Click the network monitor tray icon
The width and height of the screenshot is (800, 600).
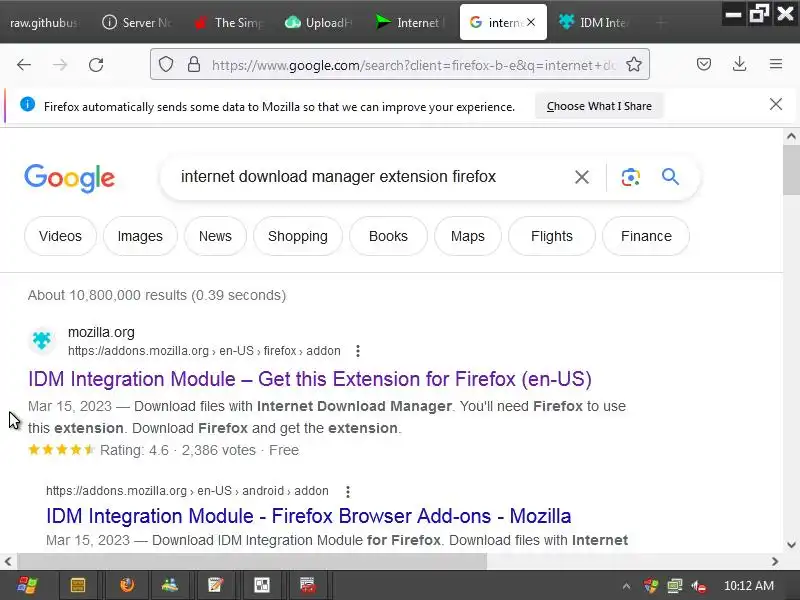click(675, 586)
